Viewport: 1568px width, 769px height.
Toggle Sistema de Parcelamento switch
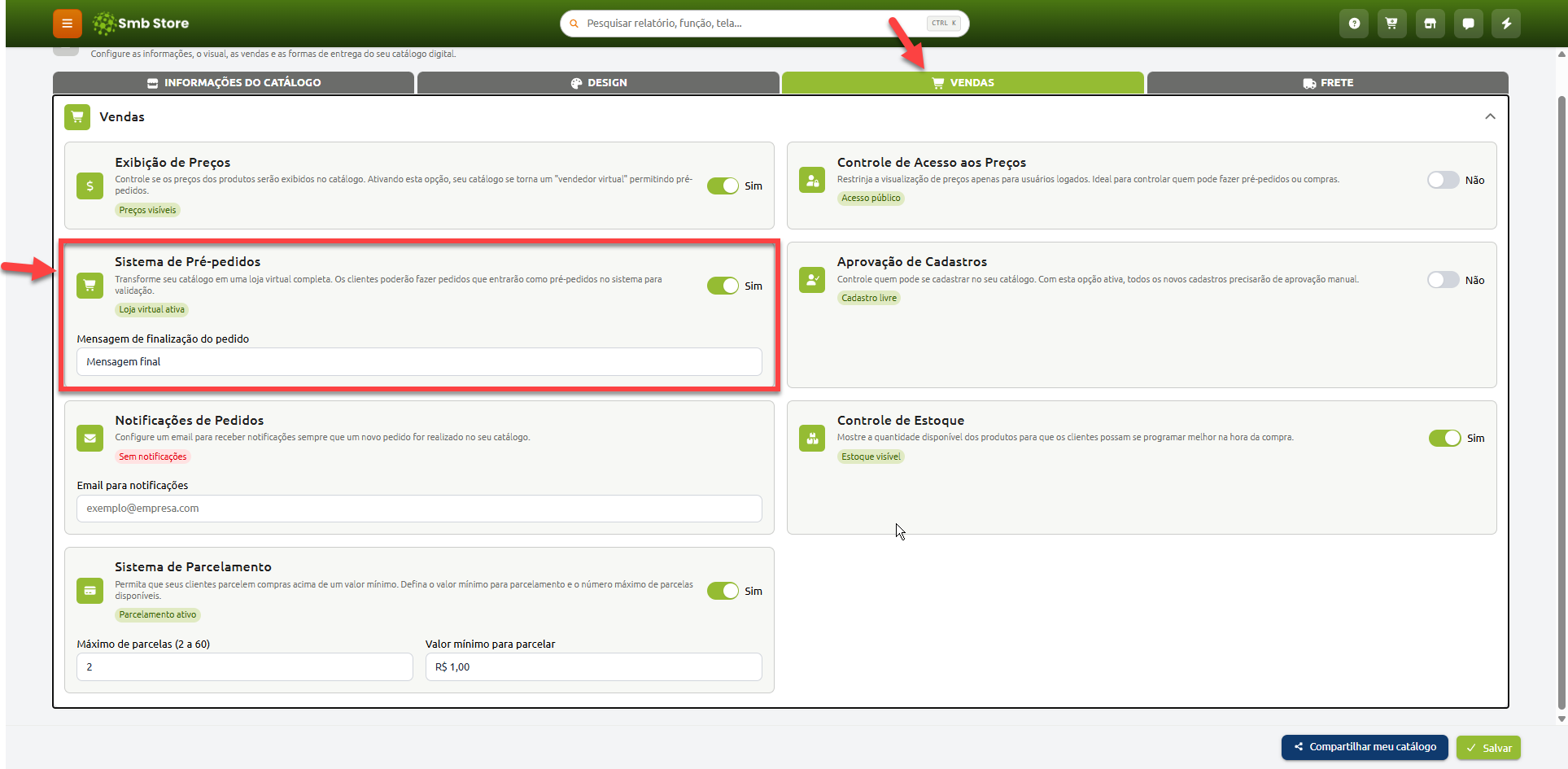[x=723, y=591]
